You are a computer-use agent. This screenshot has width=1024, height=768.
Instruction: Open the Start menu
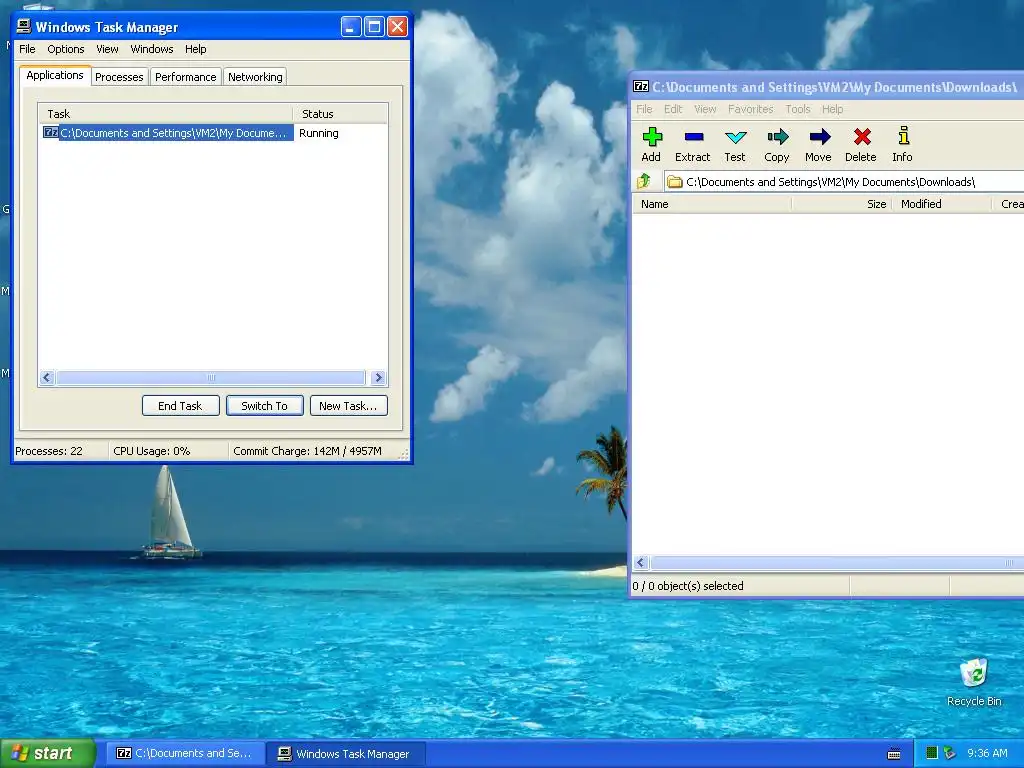(x=48, y=754)
